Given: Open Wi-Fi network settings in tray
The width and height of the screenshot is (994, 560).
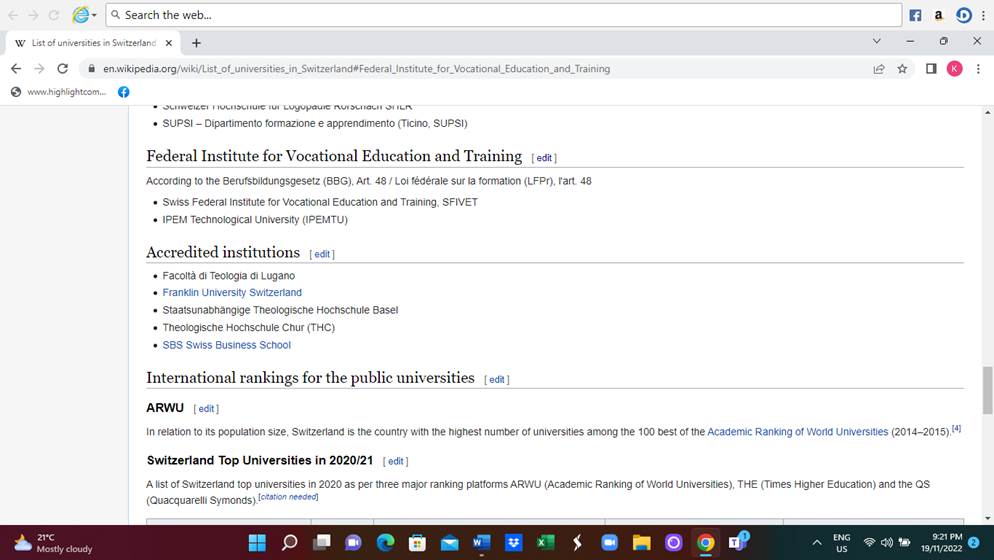Looking at the screenshot, I should (869, 543).
